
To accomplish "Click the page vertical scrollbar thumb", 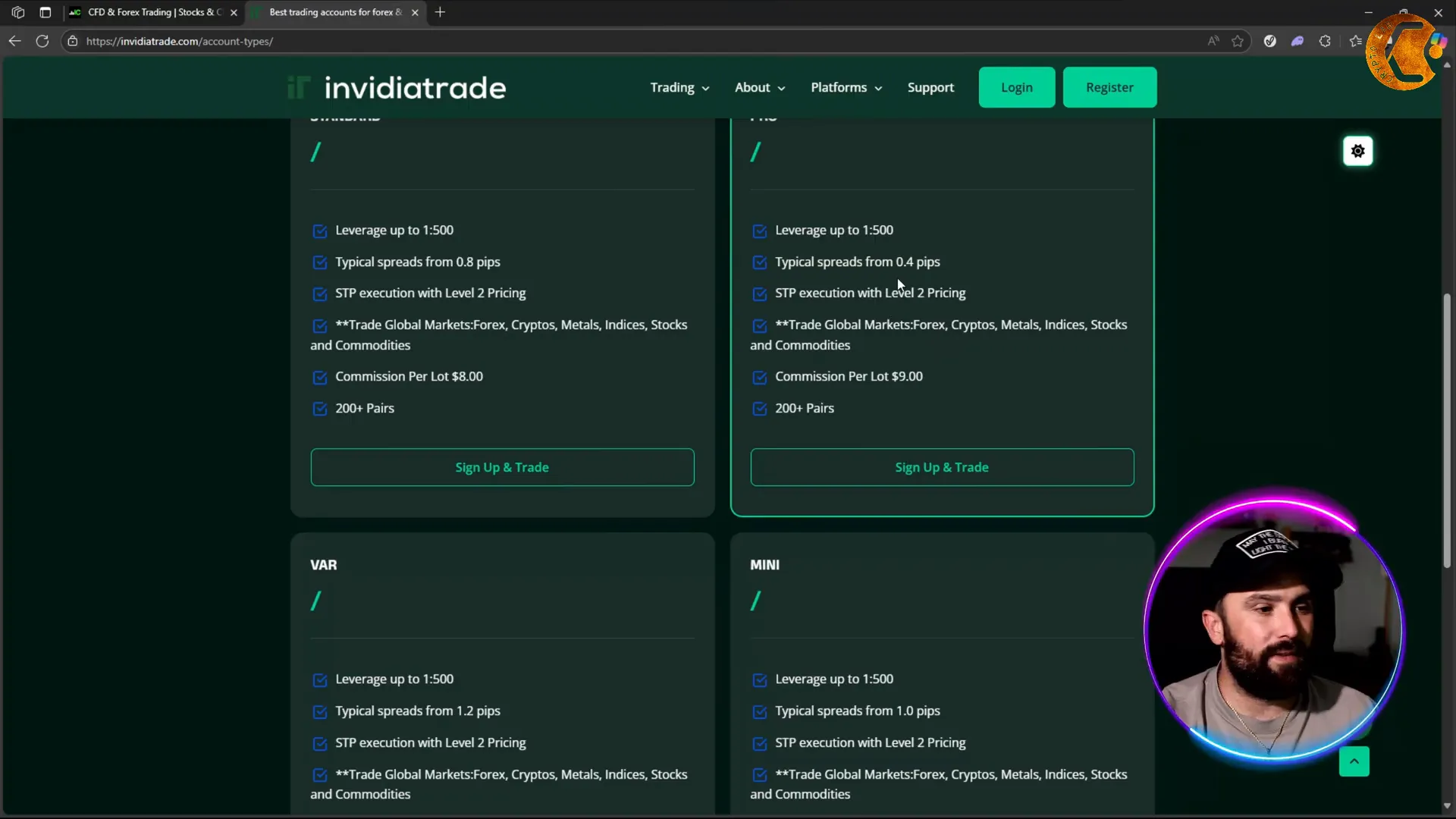I will [x=1447, y=430].
